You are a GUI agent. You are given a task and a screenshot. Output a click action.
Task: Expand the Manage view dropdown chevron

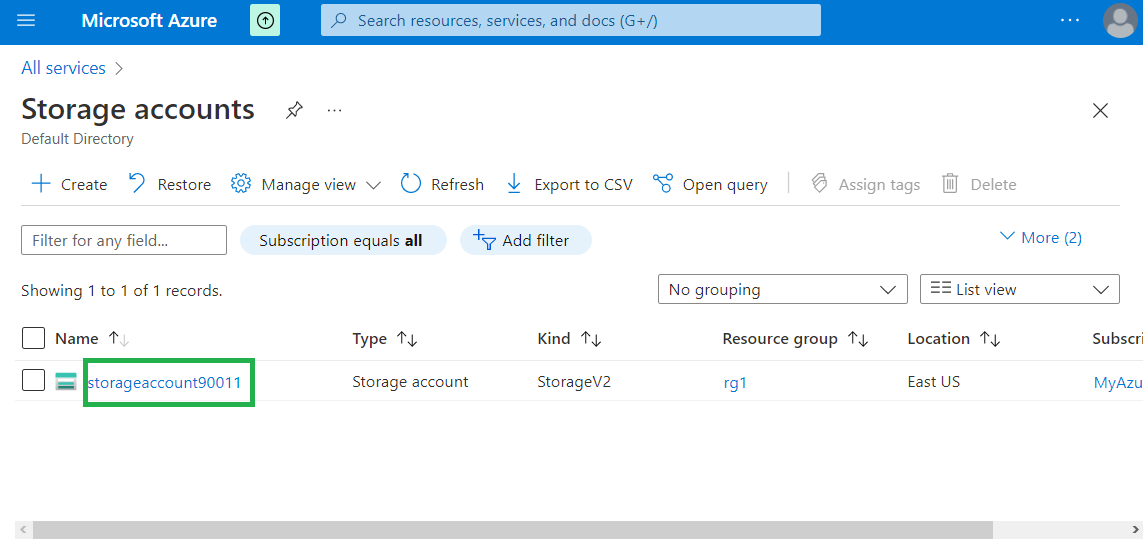(373, 185)
